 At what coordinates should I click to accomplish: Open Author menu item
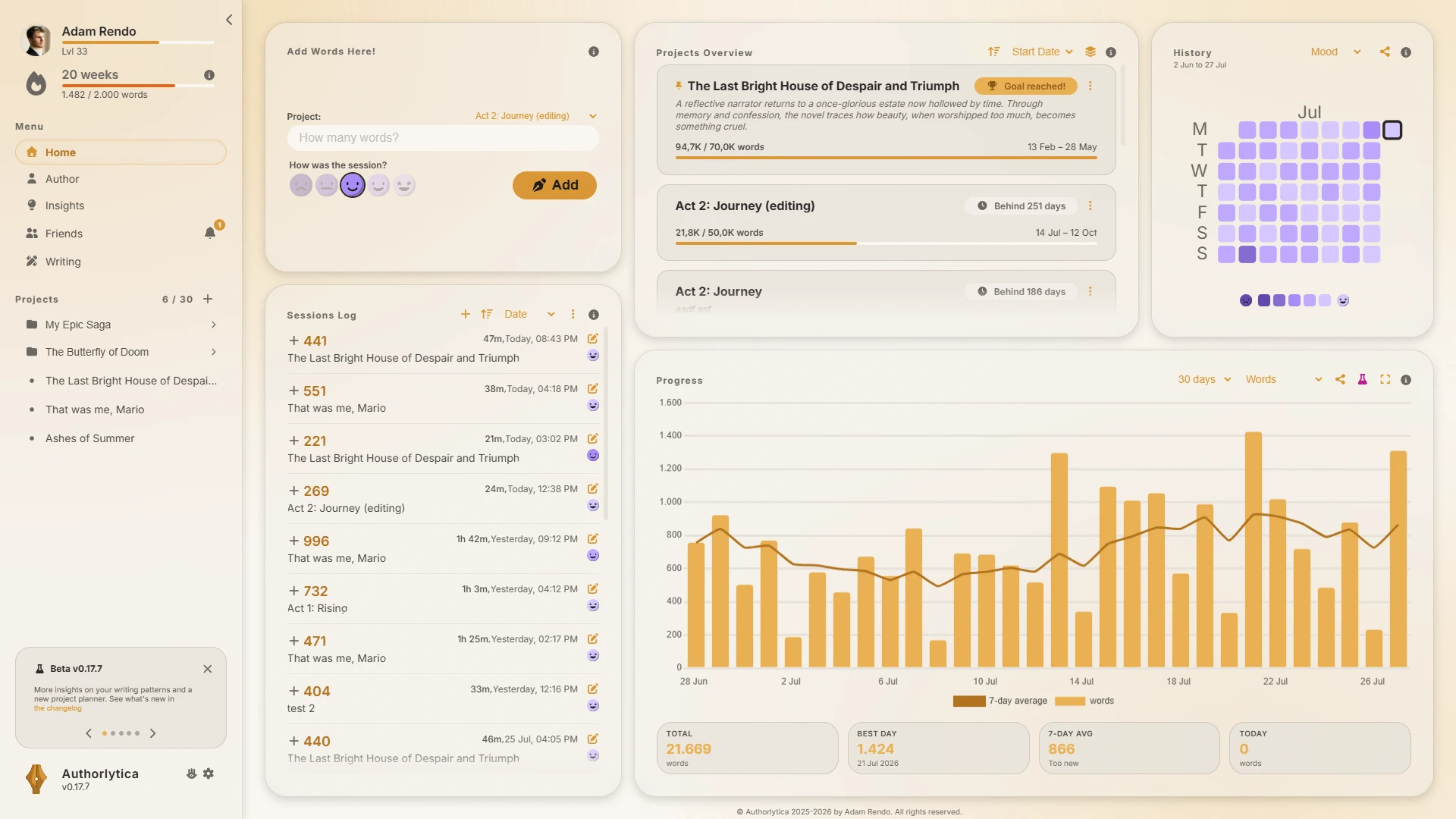(121, 179)
